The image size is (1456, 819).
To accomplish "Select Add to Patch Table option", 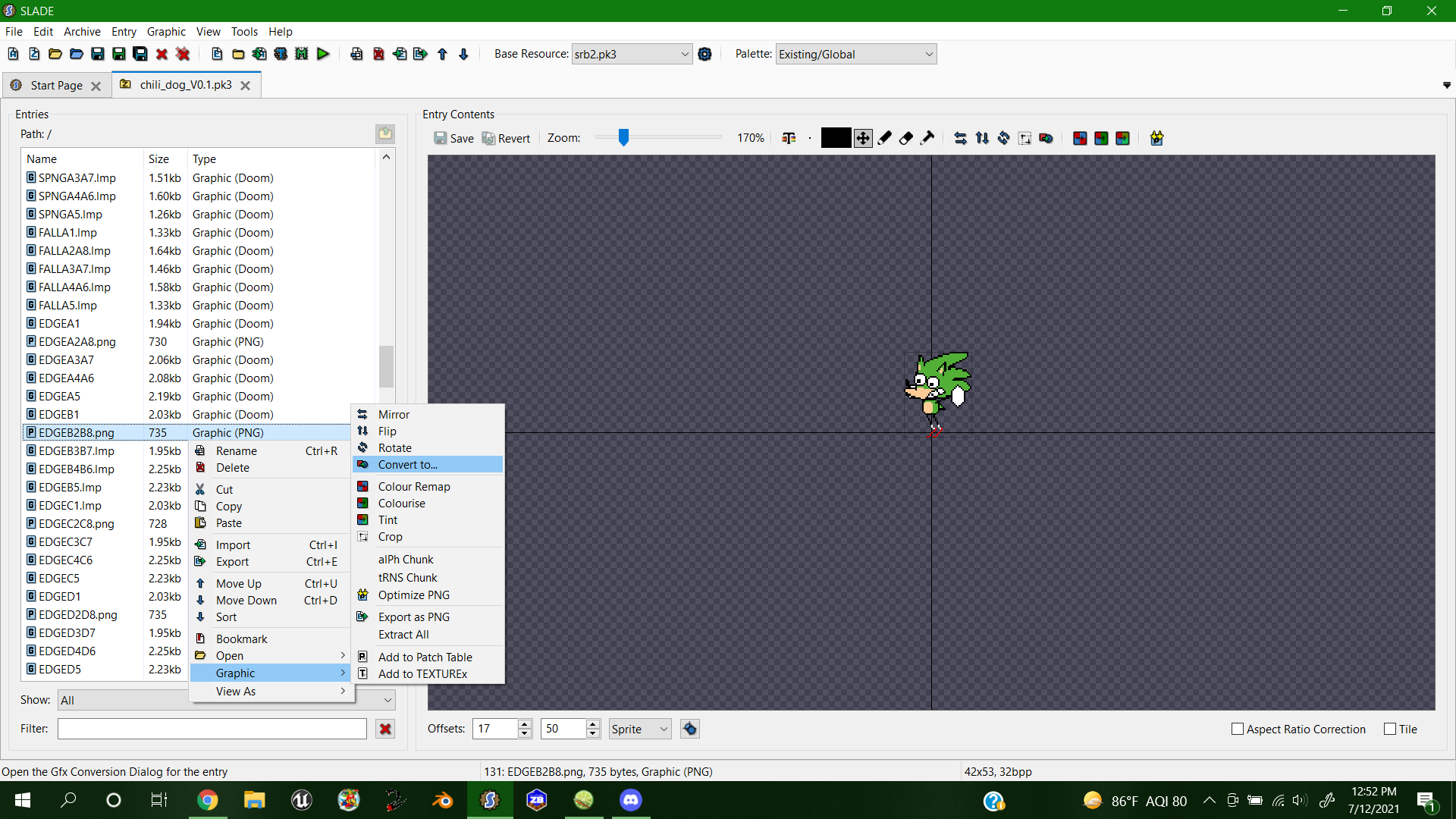I will click(428, 657).
